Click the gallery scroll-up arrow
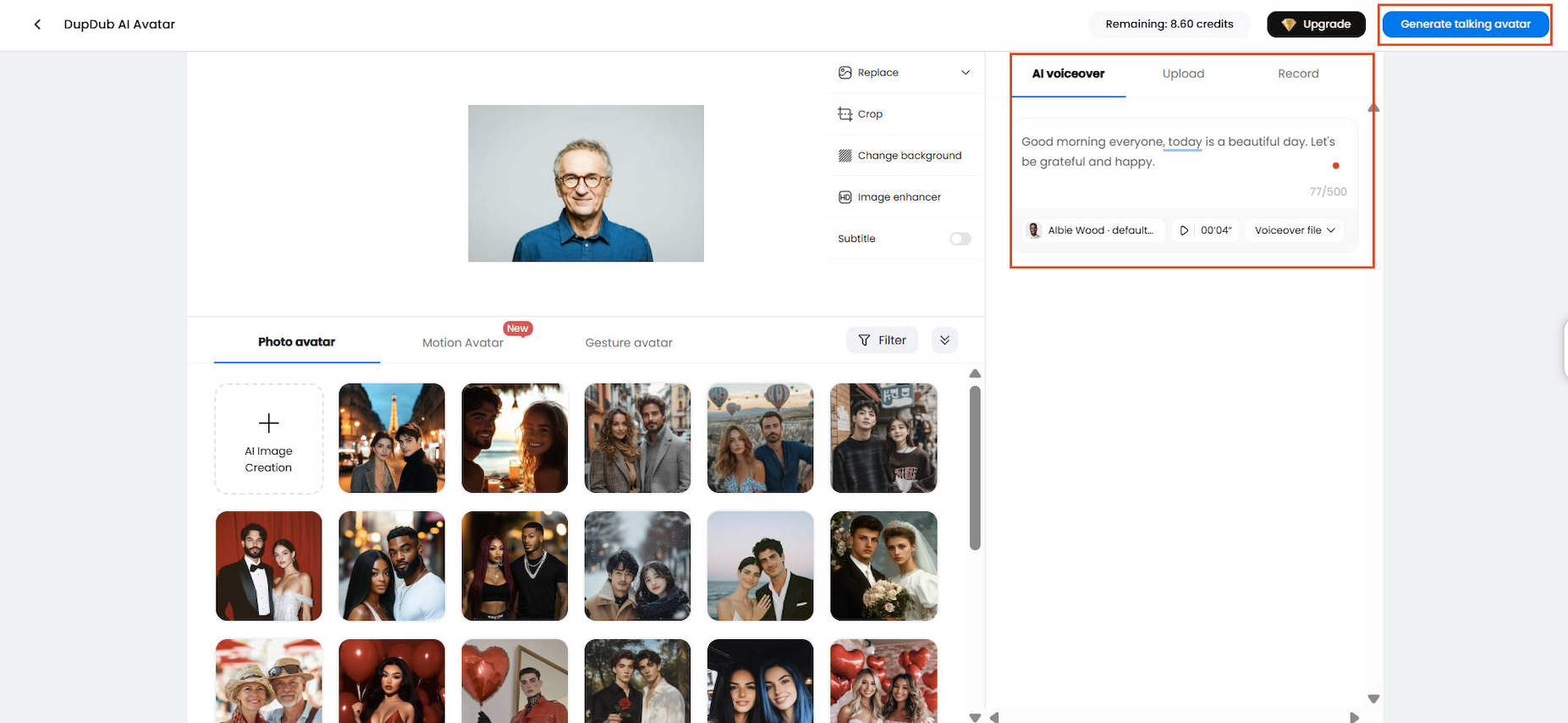 975,373
